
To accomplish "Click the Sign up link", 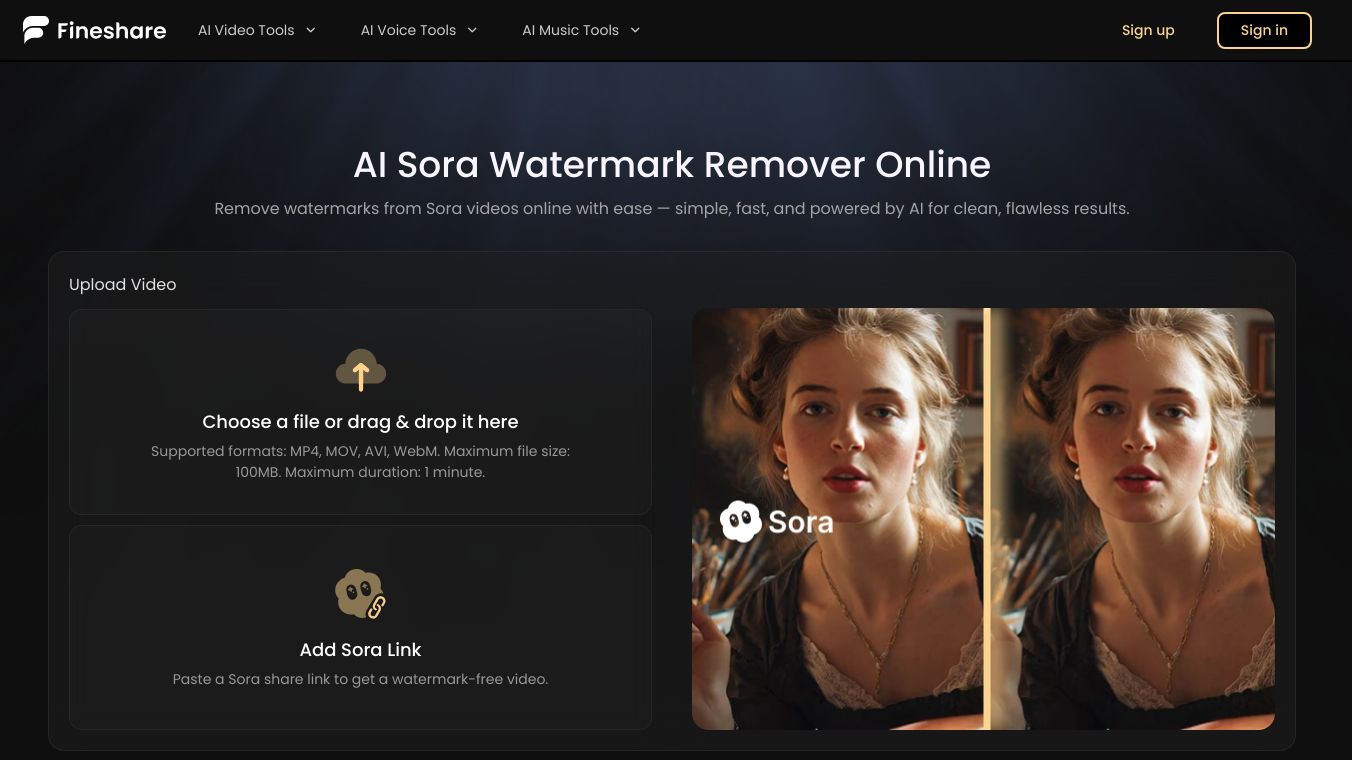I will point(1148,30).
